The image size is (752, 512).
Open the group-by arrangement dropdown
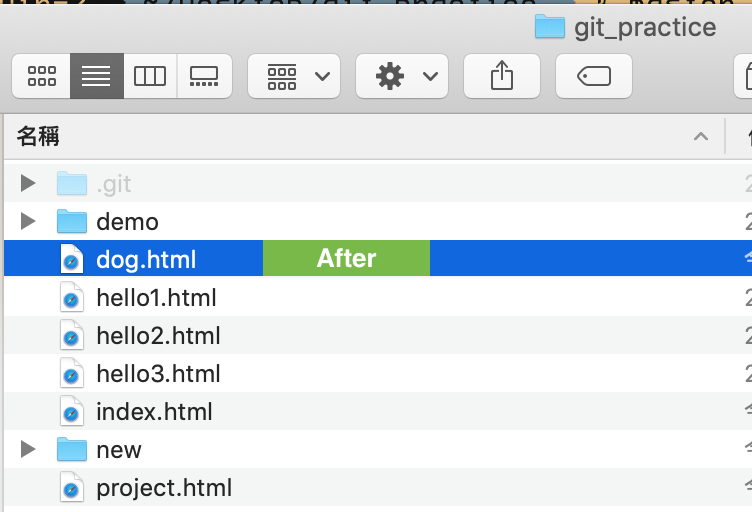tap(294, 76)
